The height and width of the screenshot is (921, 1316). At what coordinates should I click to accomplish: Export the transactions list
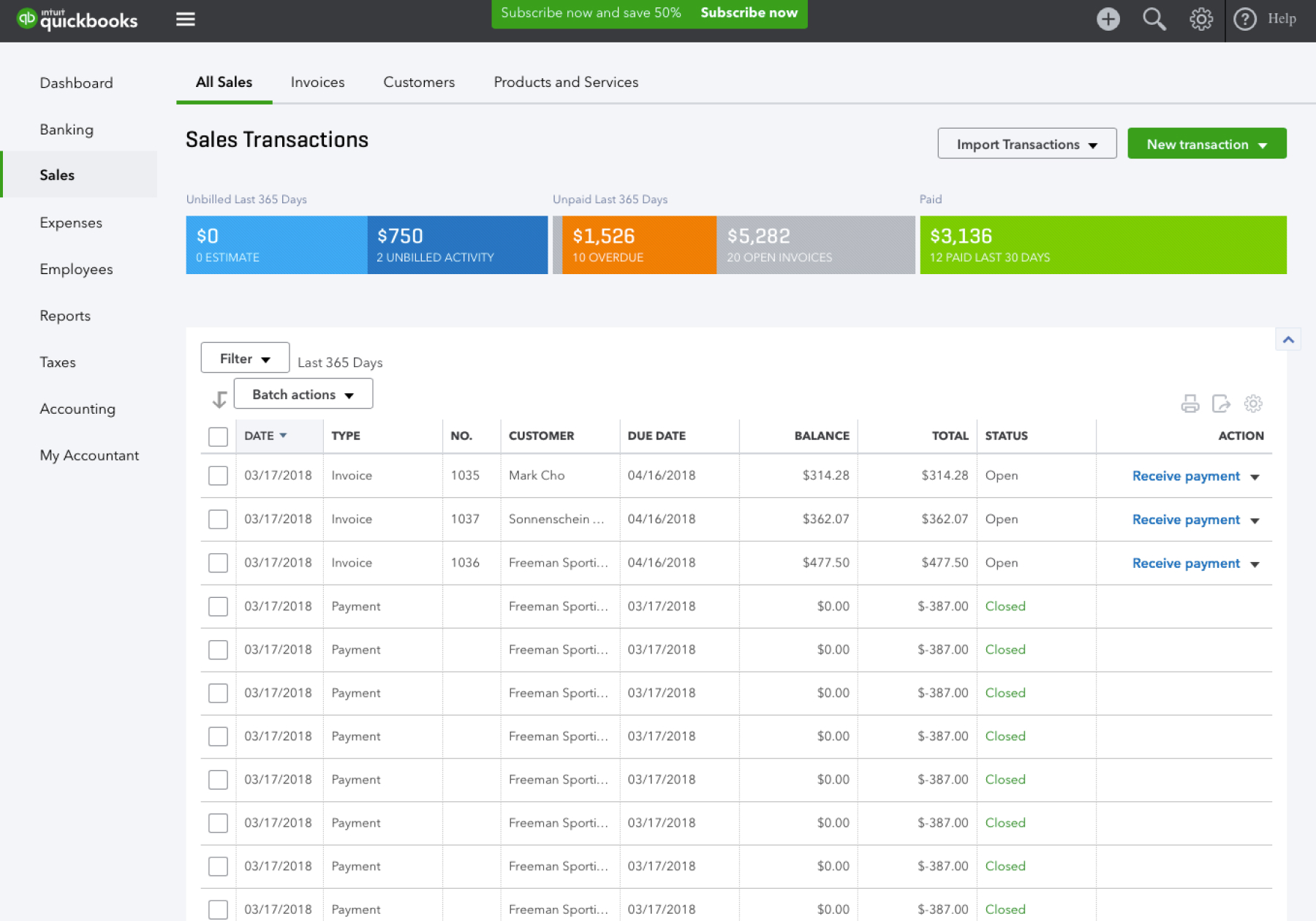[x=1222, y=403]
